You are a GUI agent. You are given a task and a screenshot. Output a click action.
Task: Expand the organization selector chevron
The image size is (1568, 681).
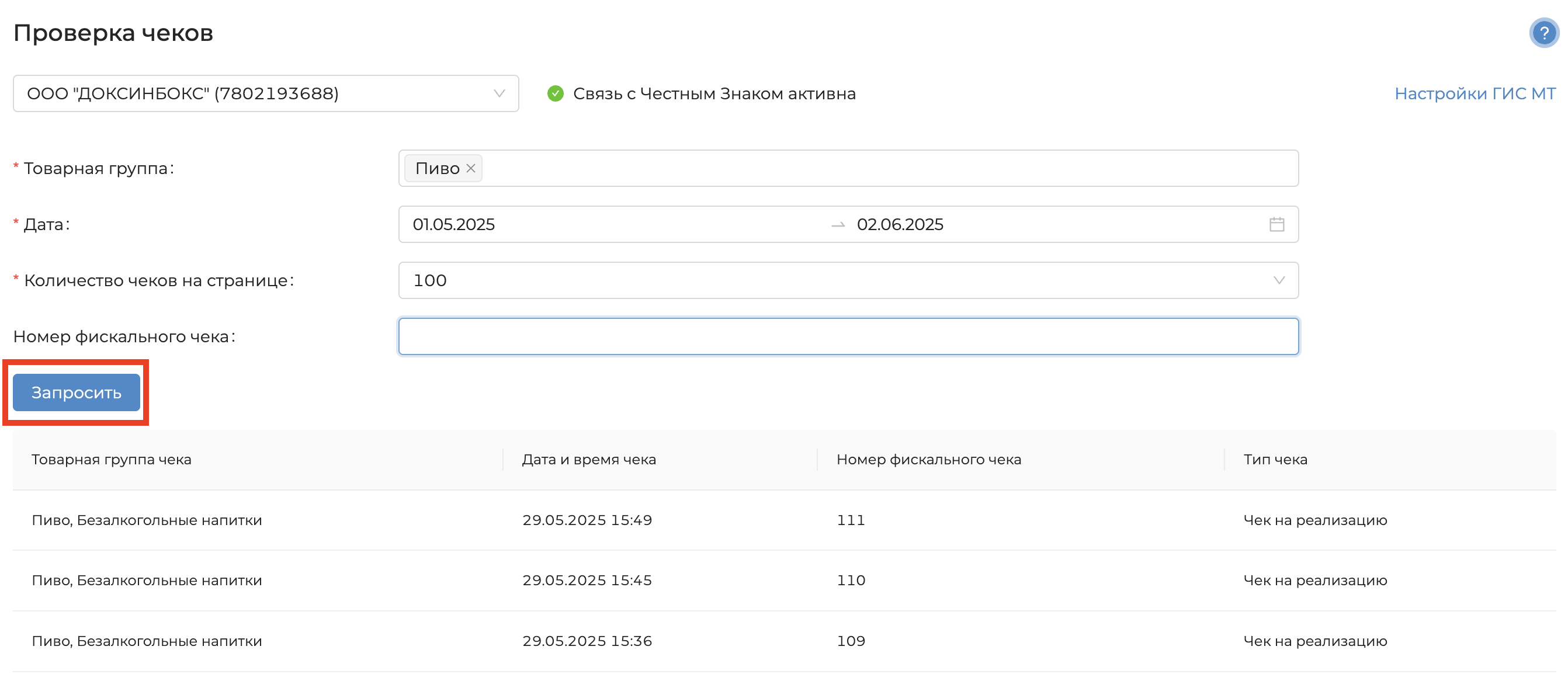click(499, 93)
